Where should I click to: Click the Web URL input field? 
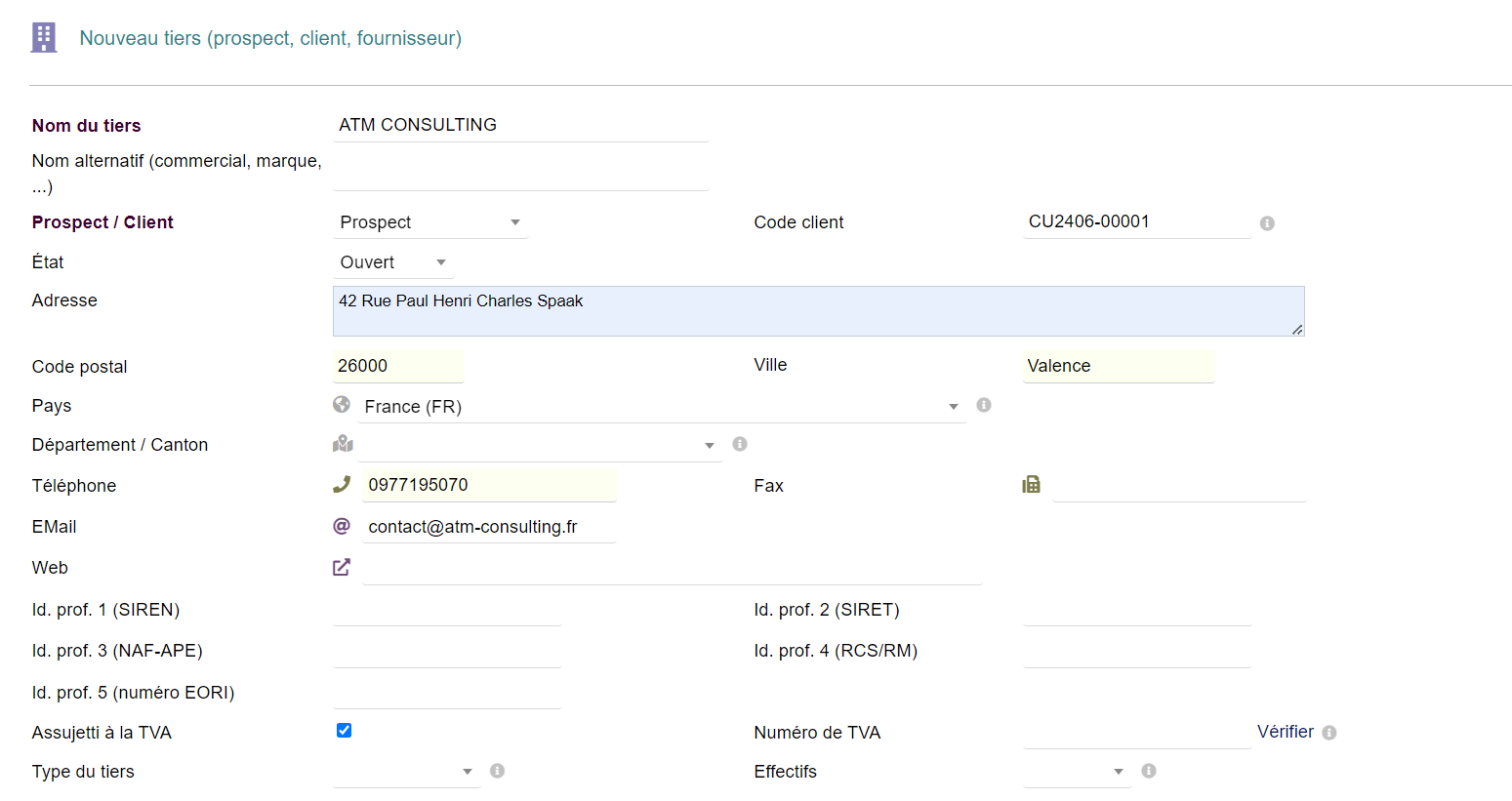(x=673, y=569)
